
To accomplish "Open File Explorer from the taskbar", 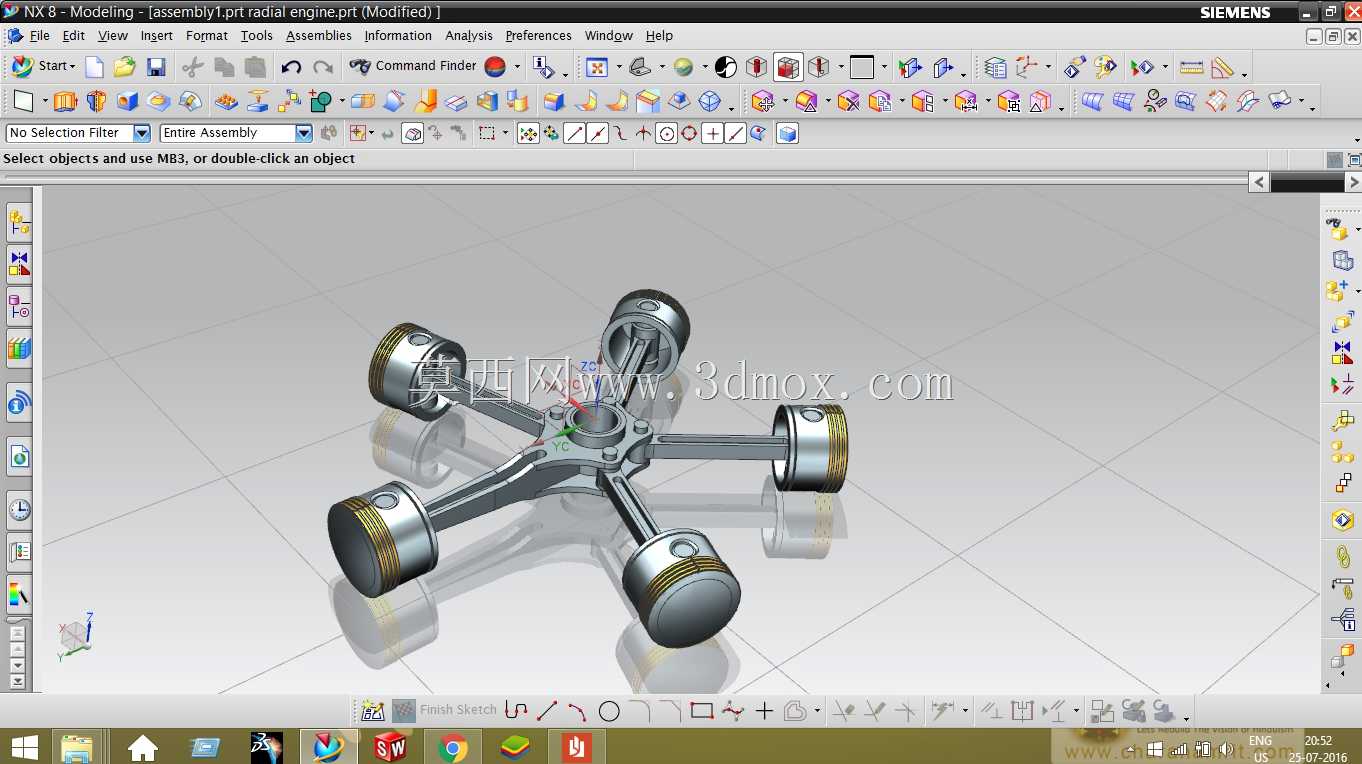I will click(x=78, y=747).
